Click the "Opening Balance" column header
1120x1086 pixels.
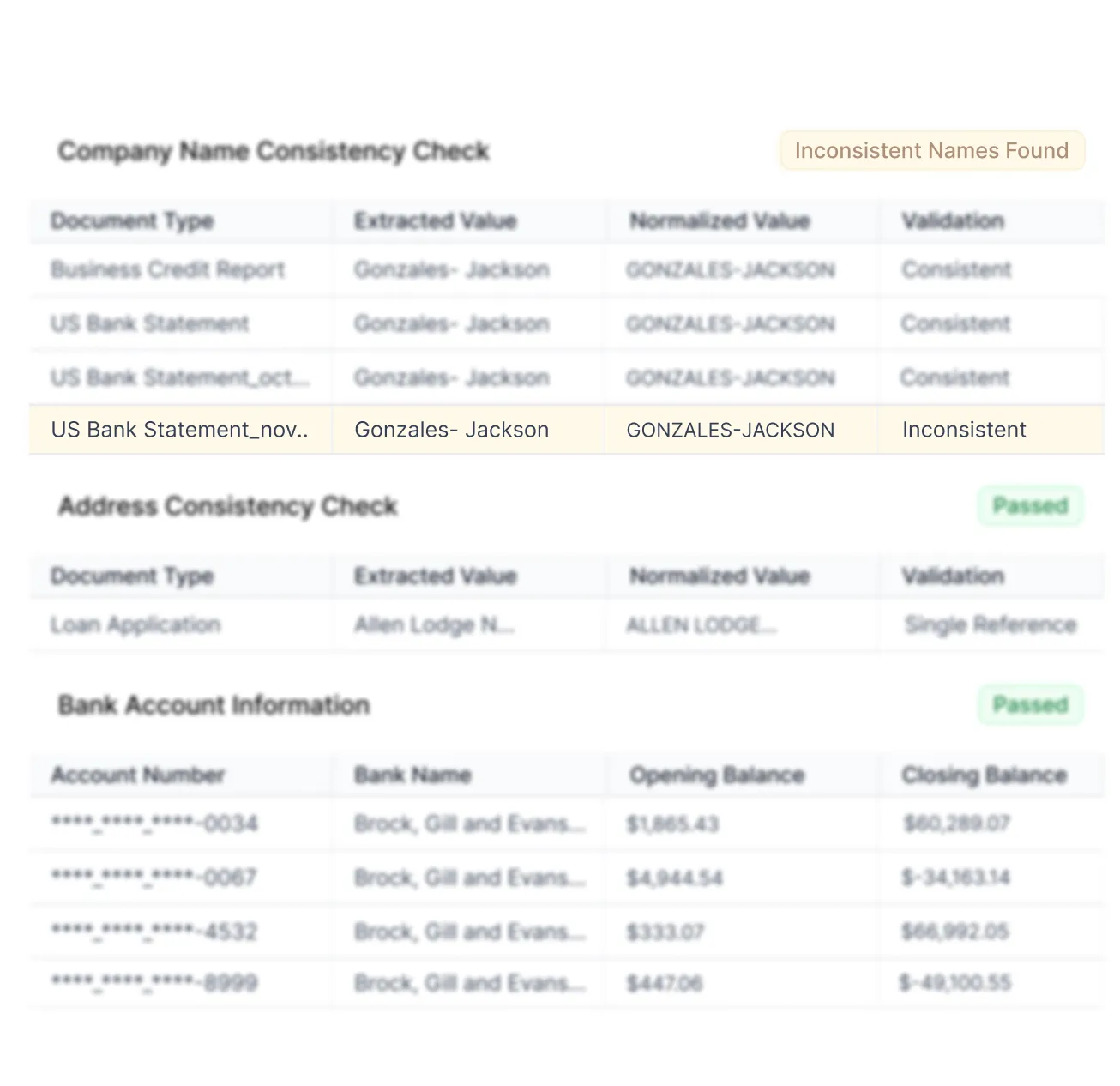(716, 775)
